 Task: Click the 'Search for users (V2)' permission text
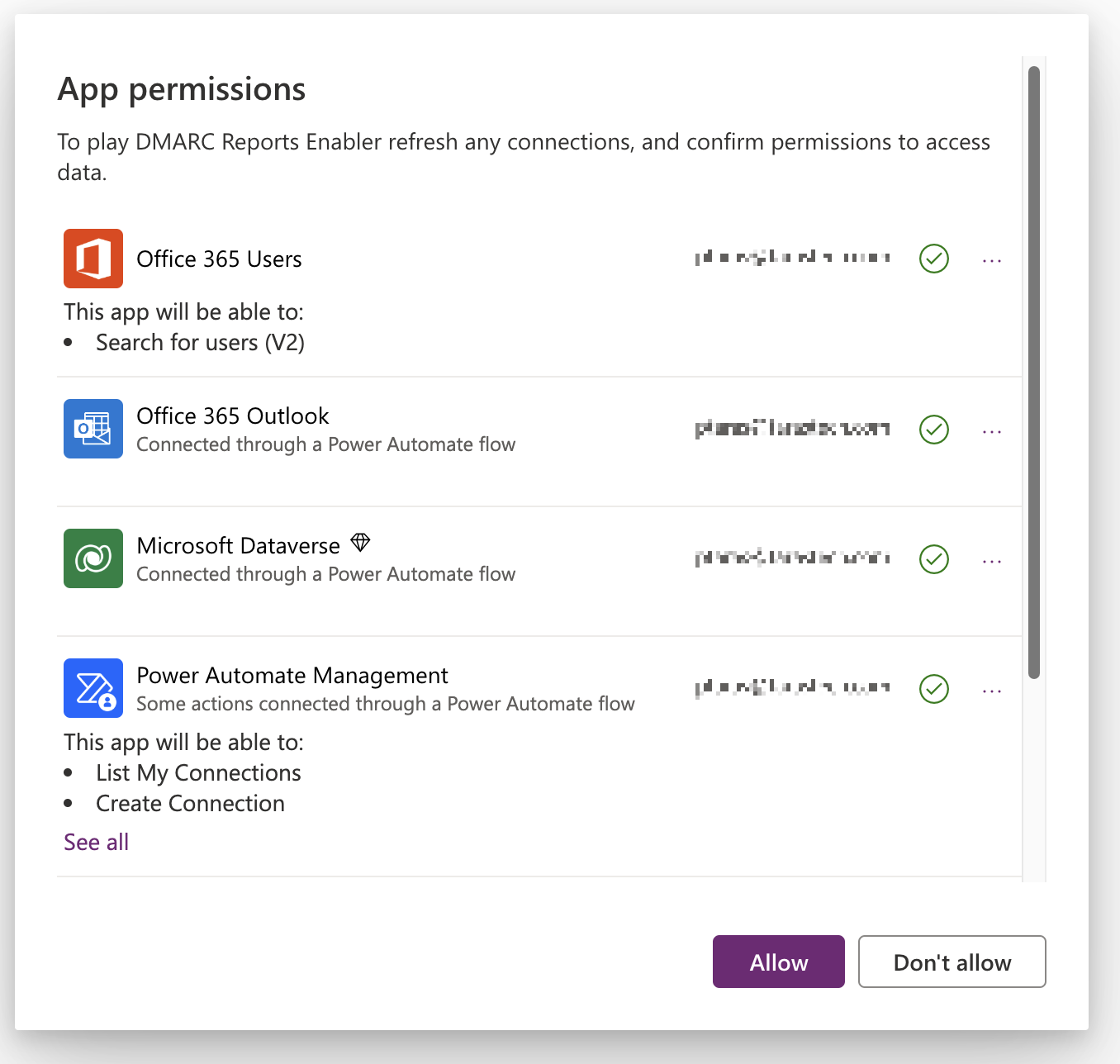click(201, 343)
